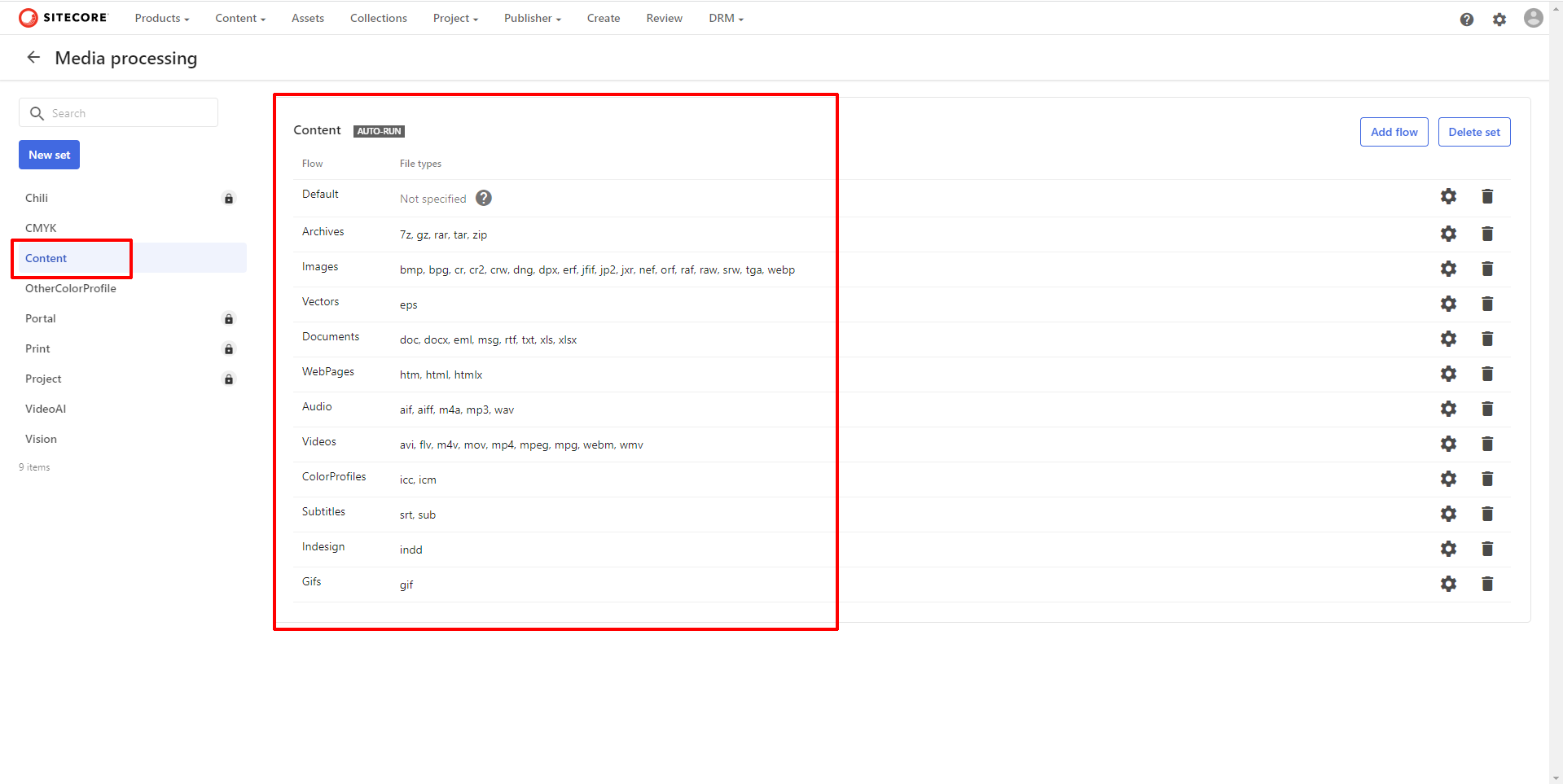Expand the Content menu in navbar
This screenshot has width=1563, height=784.
tap(240, 18)
